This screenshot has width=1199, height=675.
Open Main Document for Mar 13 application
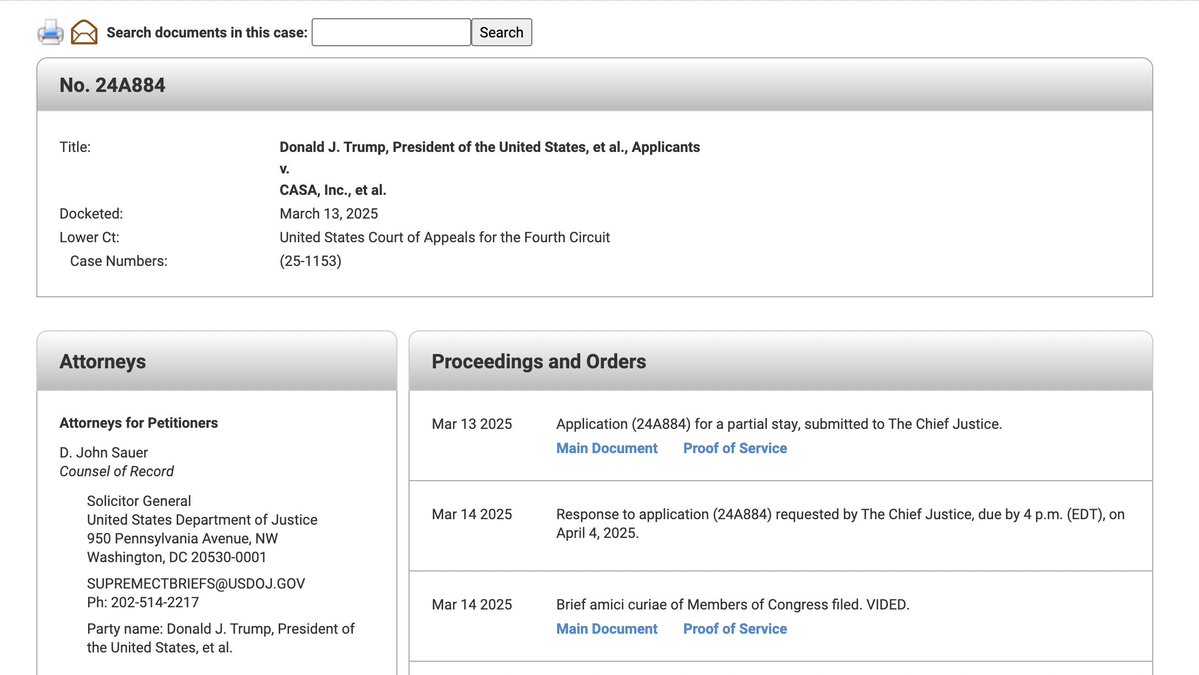coord(606,448)
